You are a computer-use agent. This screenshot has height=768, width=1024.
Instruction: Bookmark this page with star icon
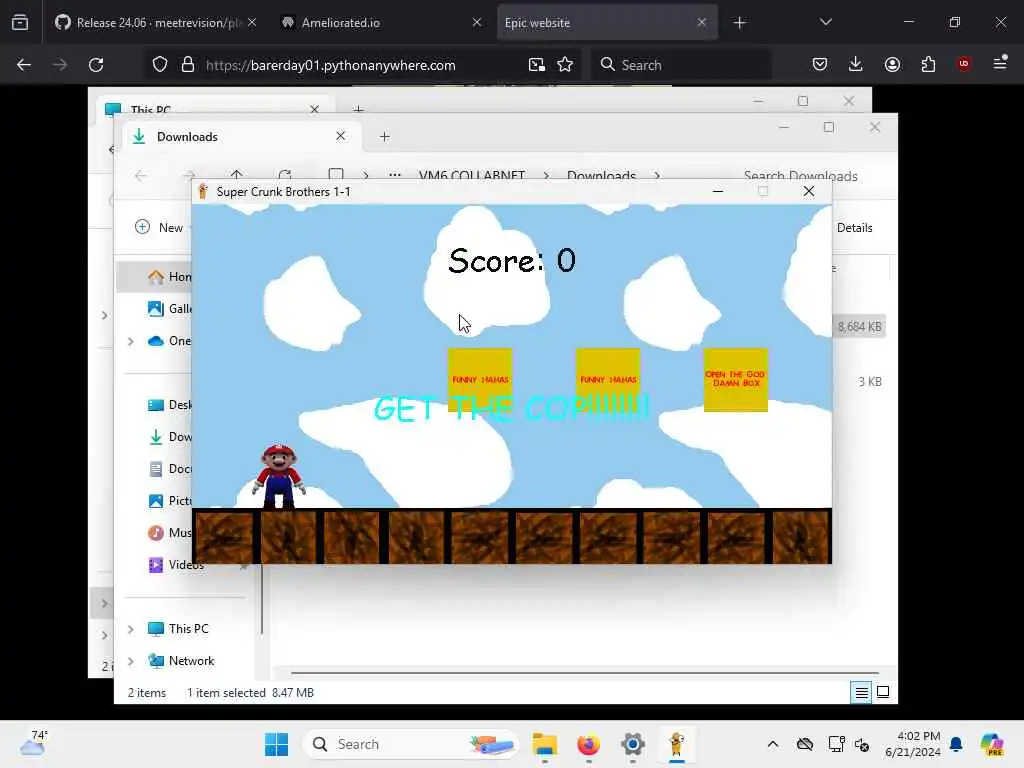tap(565, 65)
